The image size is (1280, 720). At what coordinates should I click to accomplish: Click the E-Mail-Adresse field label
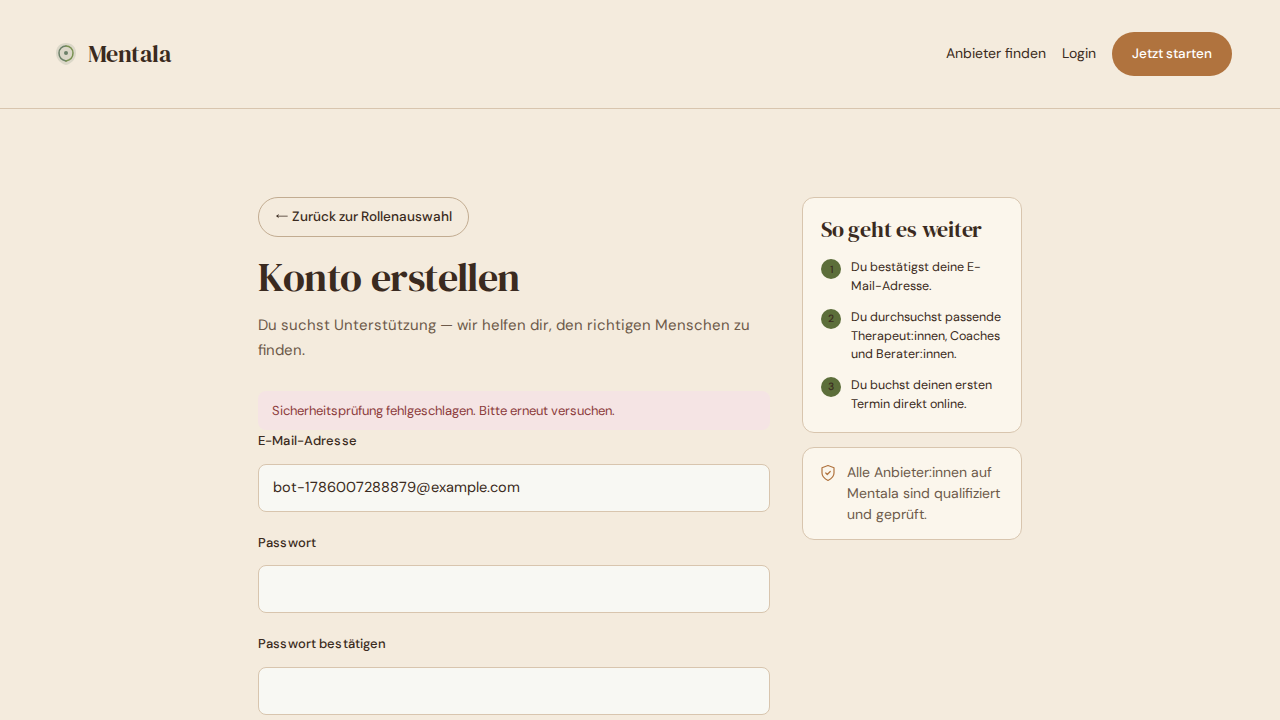[307, 441]
